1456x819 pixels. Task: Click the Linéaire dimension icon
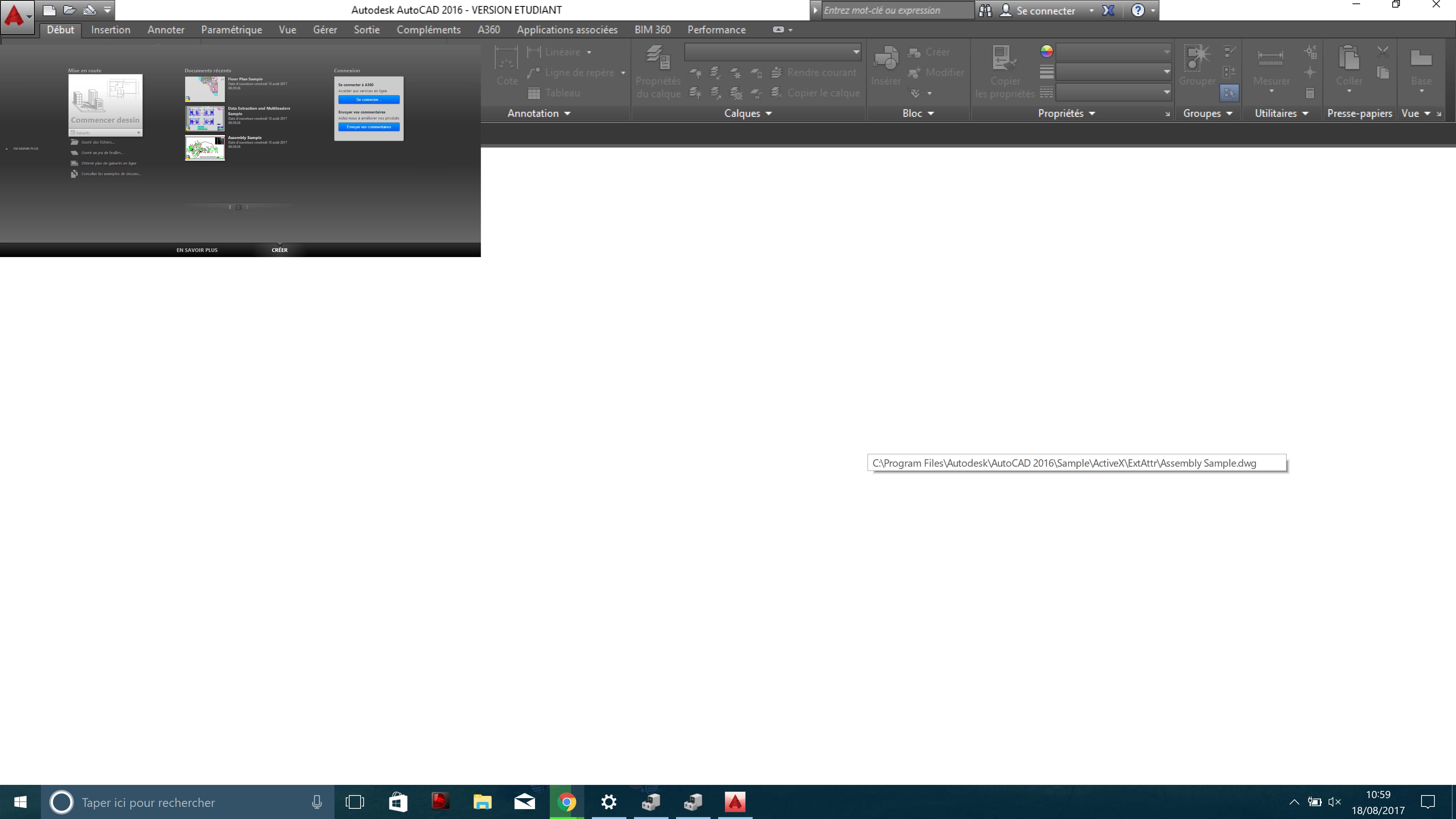tap(533, 52)
